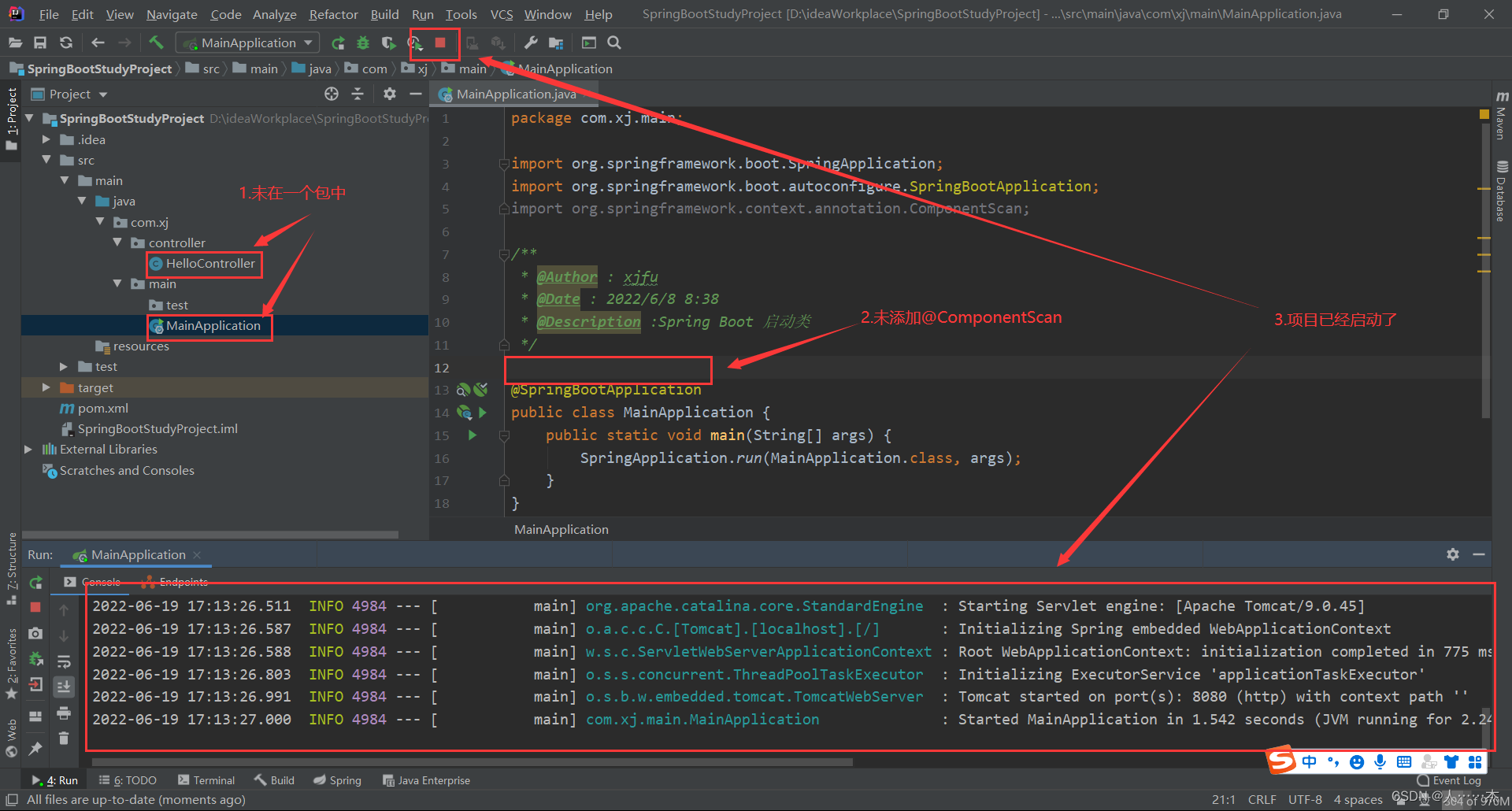Minimize the Run tool window
The width and height of the screenshot is (1512, 811).
(1479, 554)
